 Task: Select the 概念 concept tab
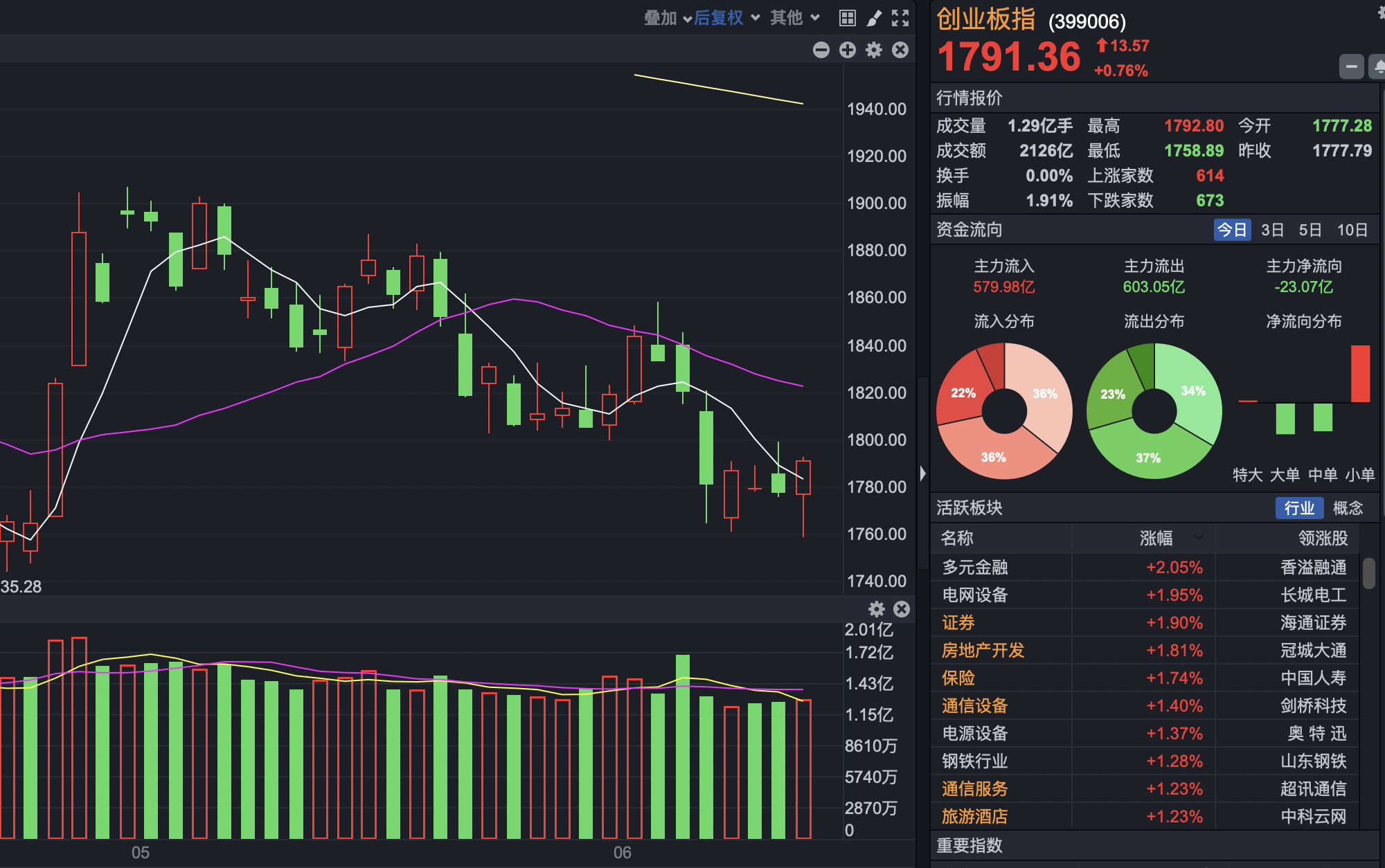pyautogui.click(x=1348, y=508)
